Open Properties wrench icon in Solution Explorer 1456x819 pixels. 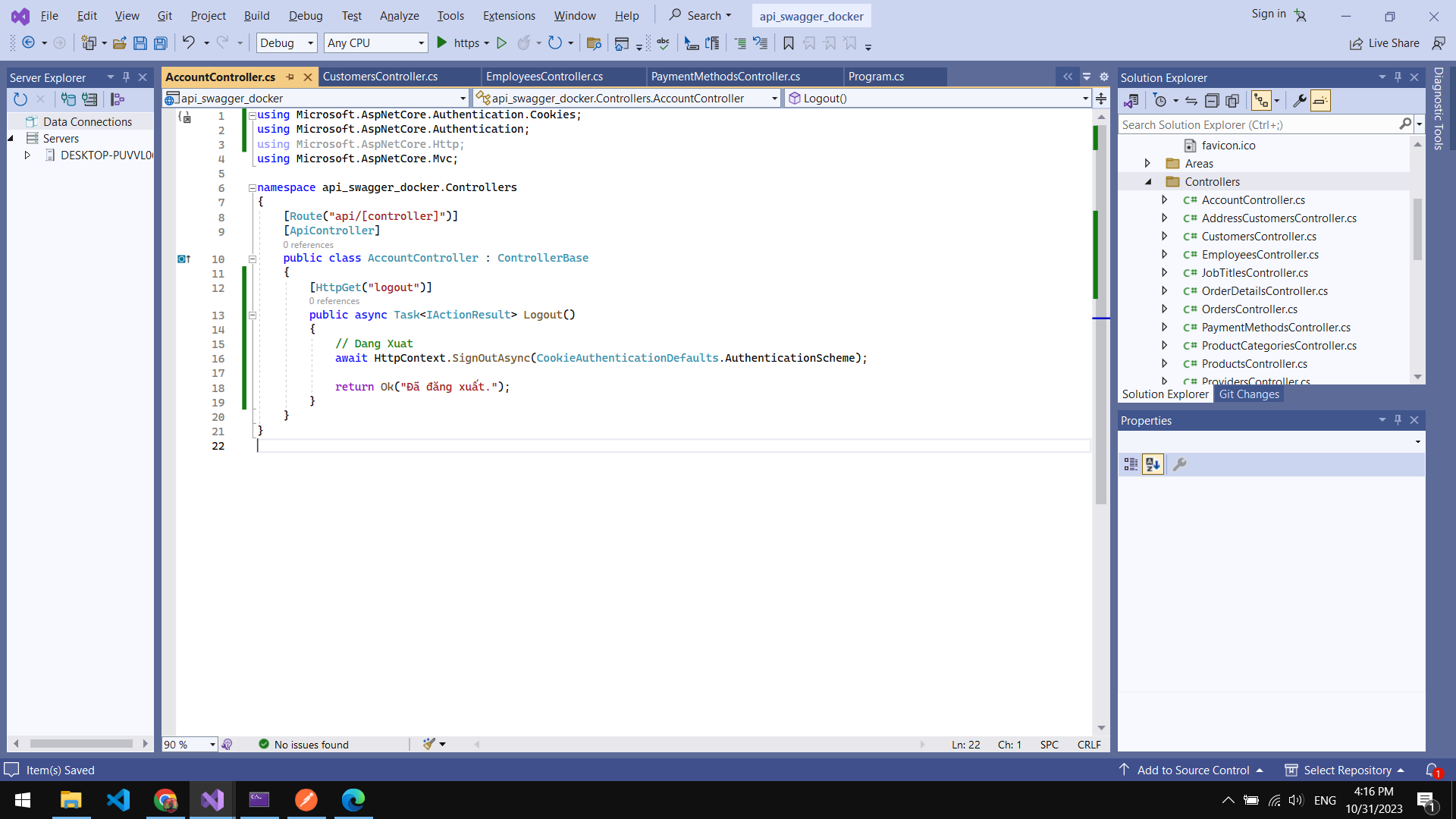[x=1299, y=101]
